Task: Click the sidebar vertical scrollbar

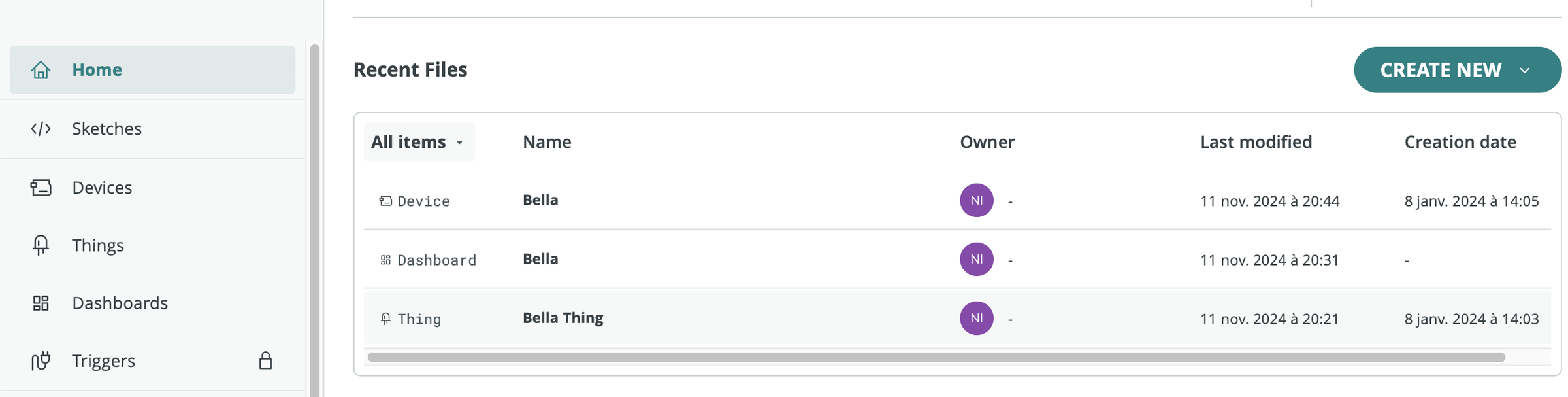Action: (314, 220)
